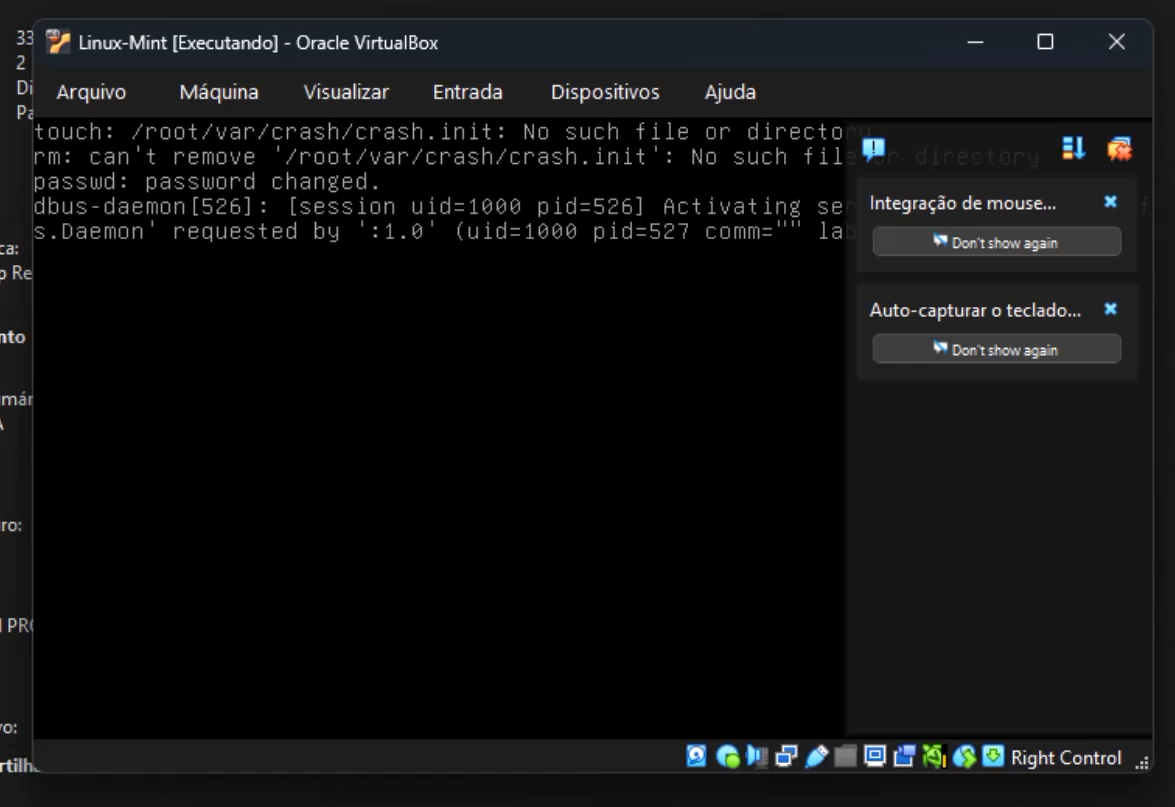The image size is (1175, 807).
Task: Click the hard disk activity status icon
Action: (696, 756)
